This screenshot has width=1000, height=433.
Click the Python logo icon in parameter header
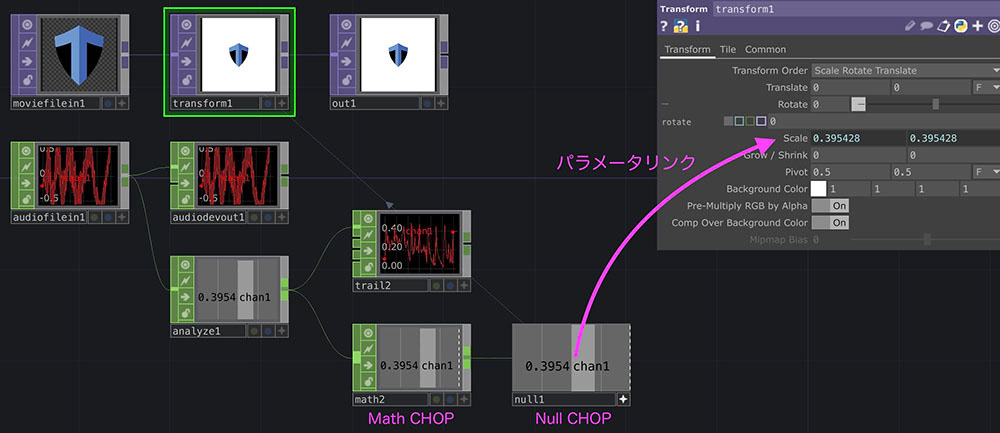(x=960, y=26)
